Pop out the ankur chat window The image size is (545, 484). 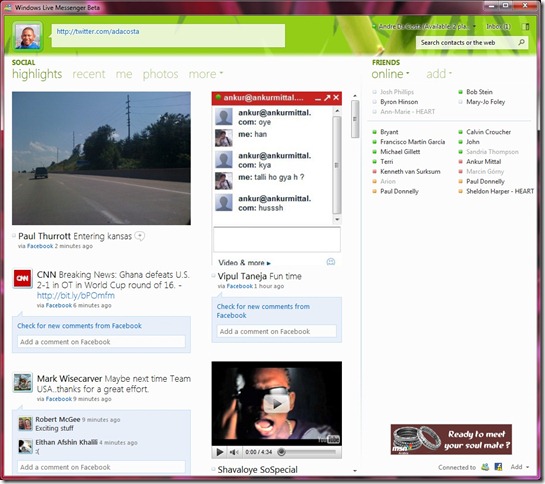click(x=327, y=98)
